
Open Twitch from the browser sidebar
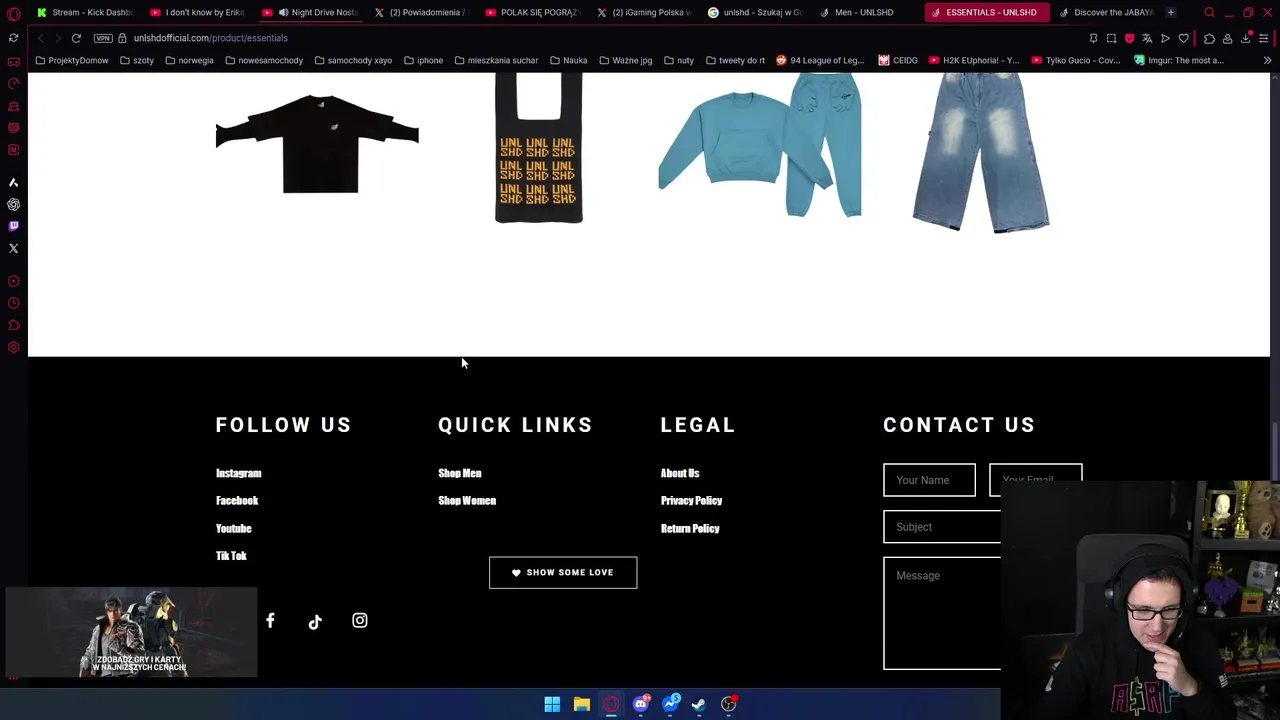[x=13, y=226]
